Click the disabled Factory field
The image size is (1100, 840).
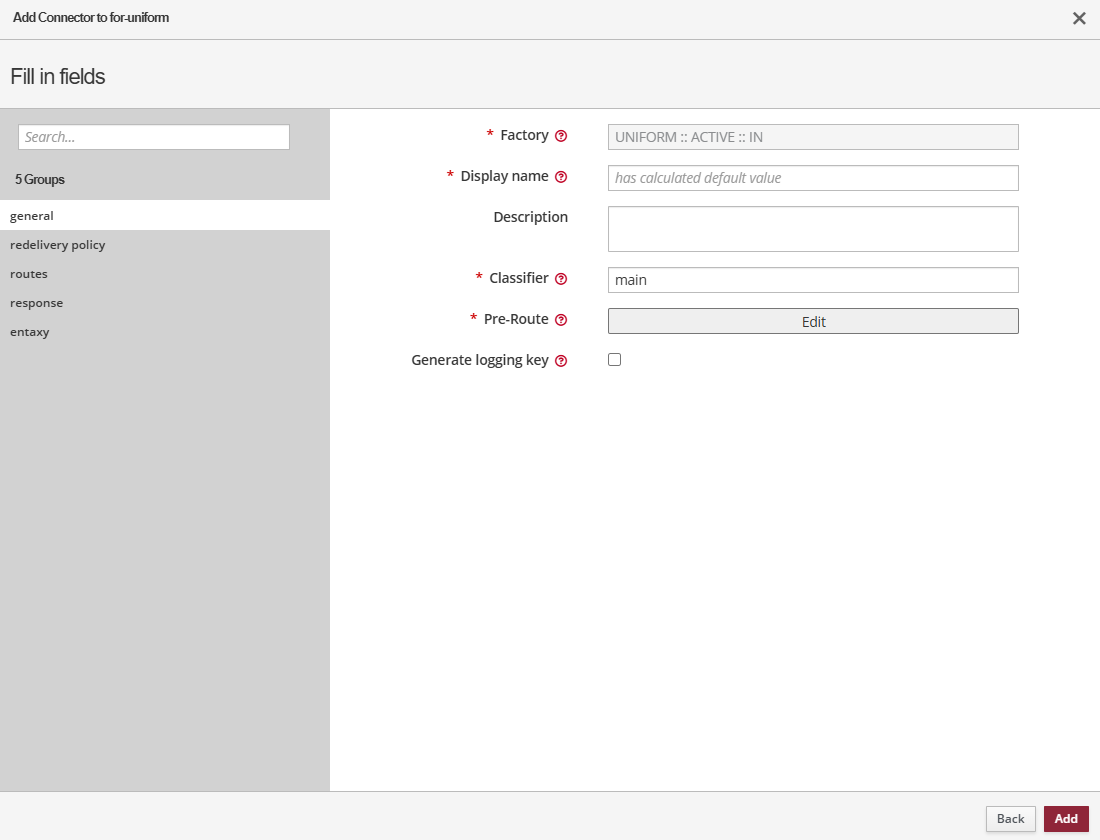coord(813,137)
